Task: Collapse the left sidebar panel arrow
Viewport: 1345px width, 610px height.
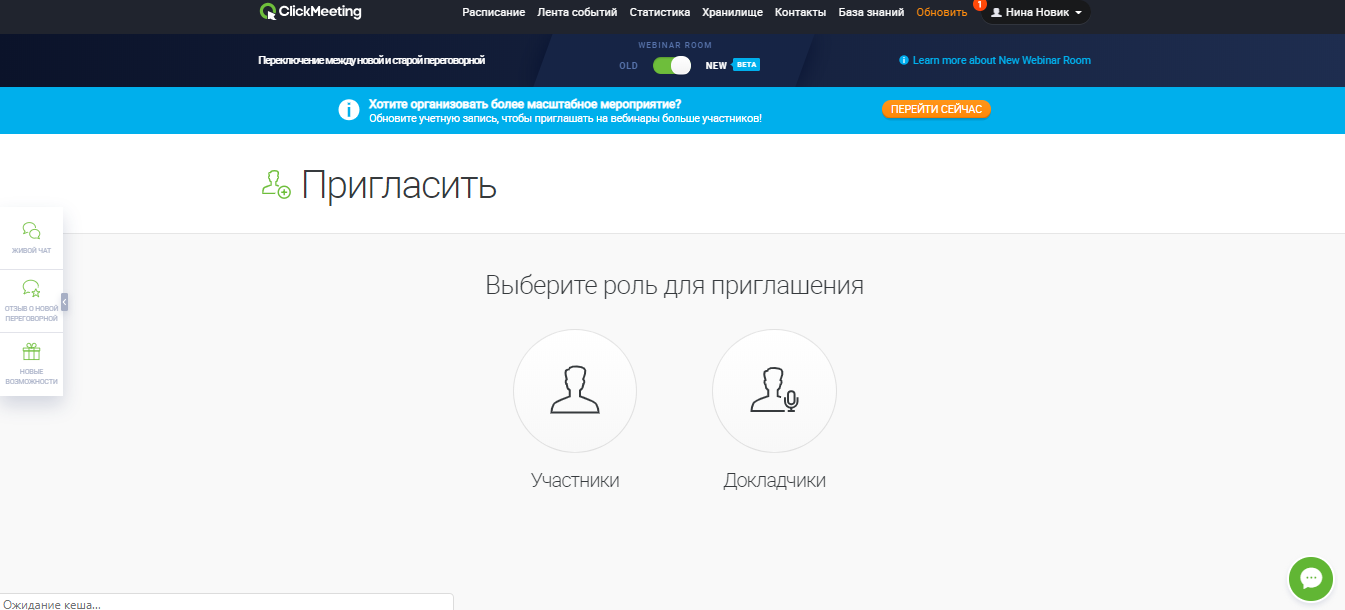Action: tap(64, 301)
